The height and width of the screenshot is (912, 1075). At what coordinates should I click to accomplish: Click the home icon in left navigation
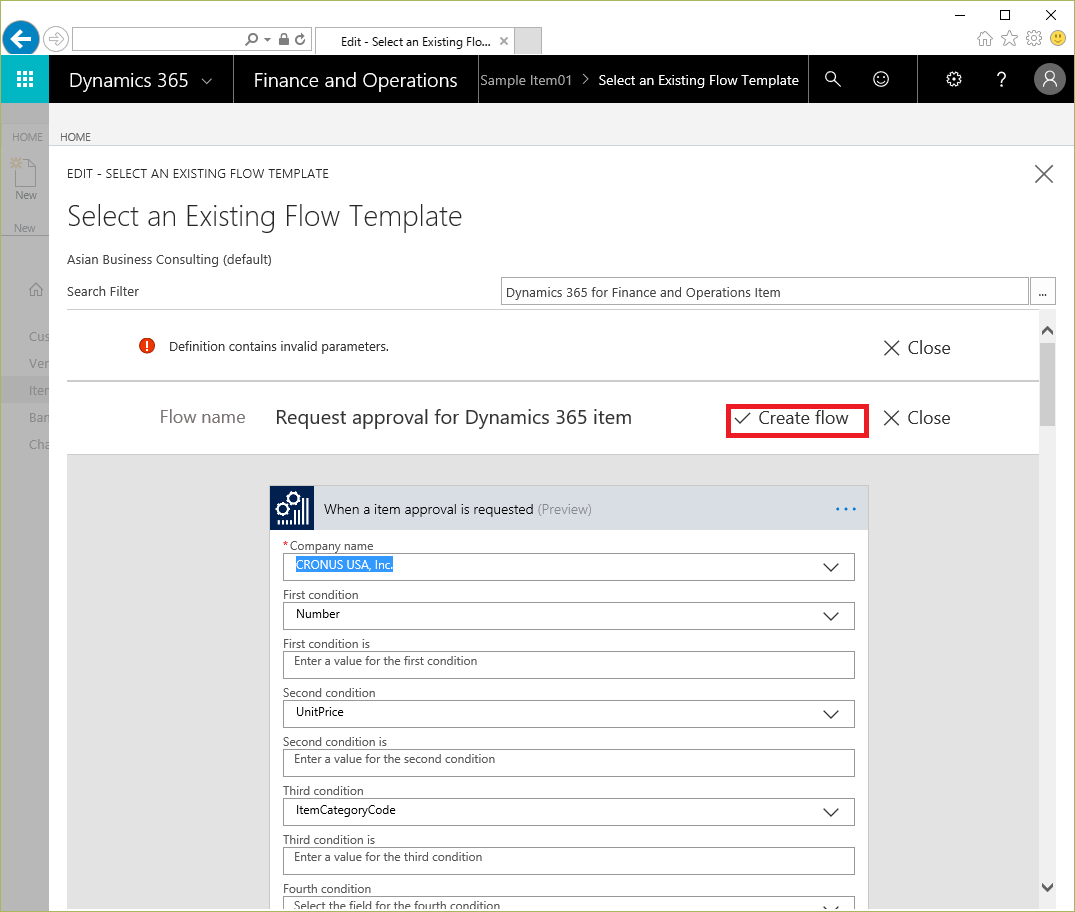tap(36, 289)
